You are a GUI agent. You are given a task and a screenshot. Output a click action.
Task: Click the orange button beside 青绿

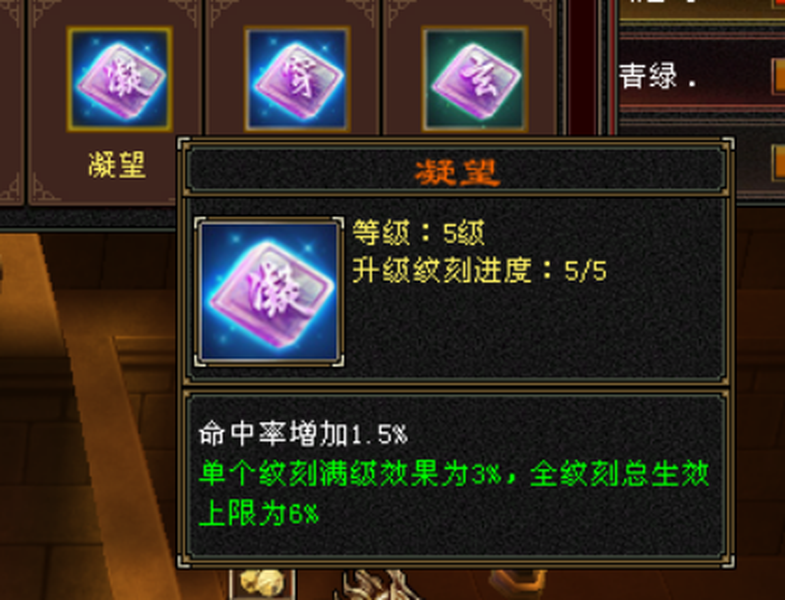click(x=778, y=76)
